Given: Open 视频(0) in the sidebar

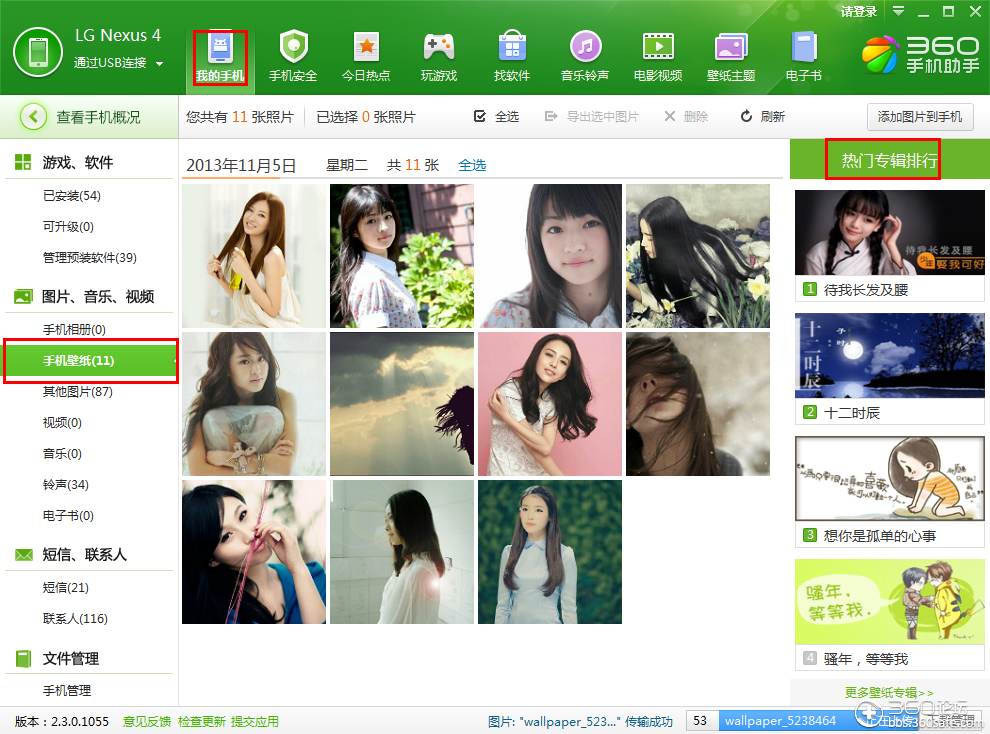Looking at the screenshot, I should (x=62, y=422).
